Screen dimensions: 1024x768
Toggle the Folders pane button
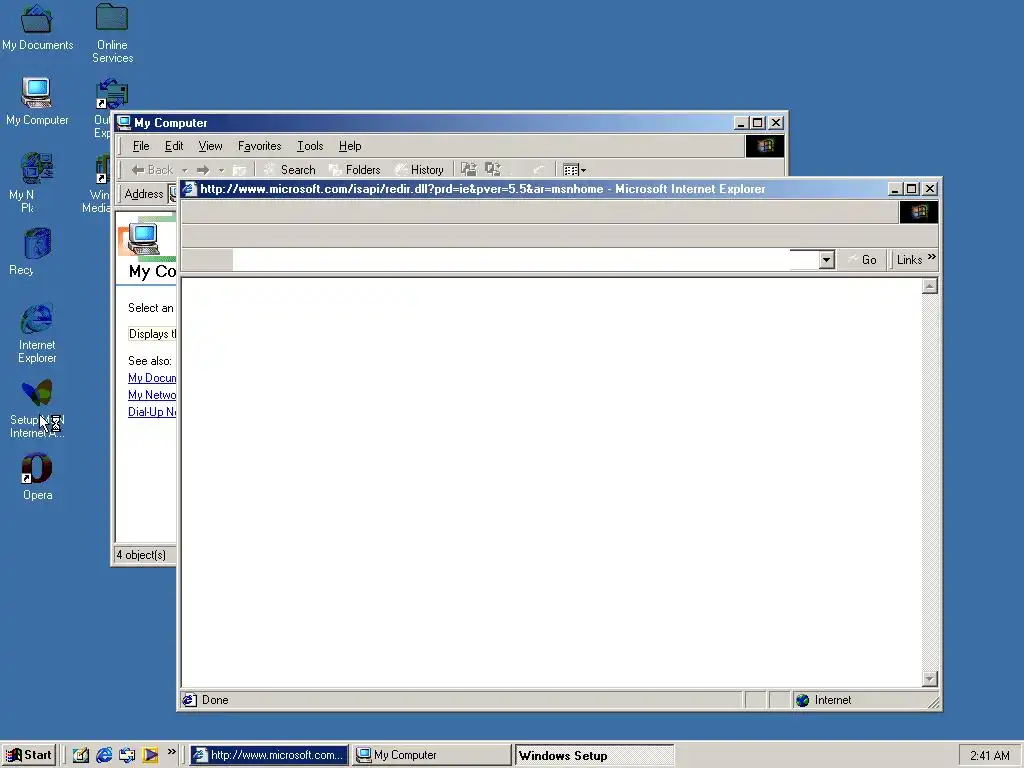click(x=355, y=170)
